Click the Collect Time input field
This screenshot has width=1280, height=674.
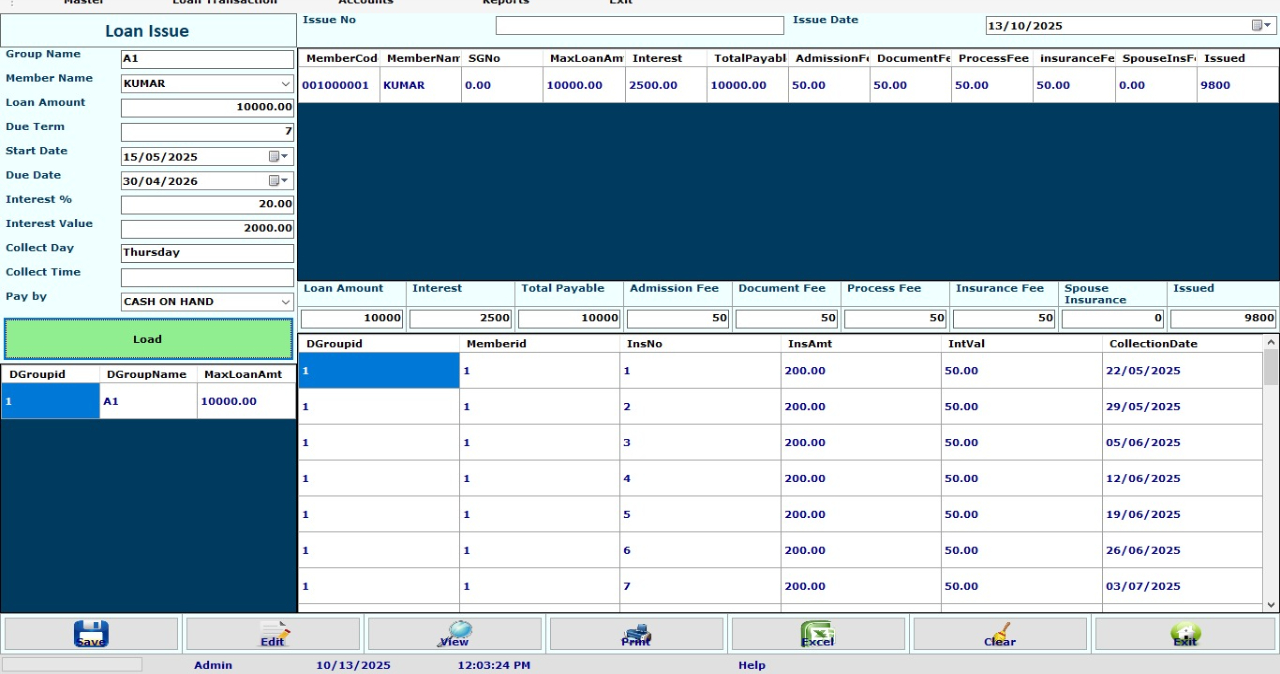[x=207, y=278]
